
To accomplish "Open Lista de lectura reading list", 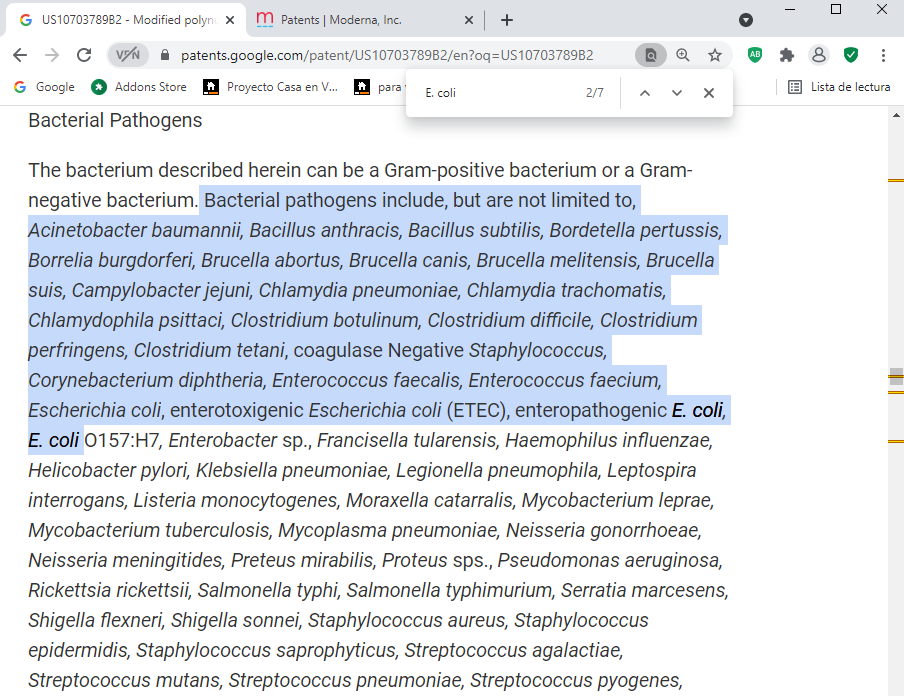I will coord(839,87).
